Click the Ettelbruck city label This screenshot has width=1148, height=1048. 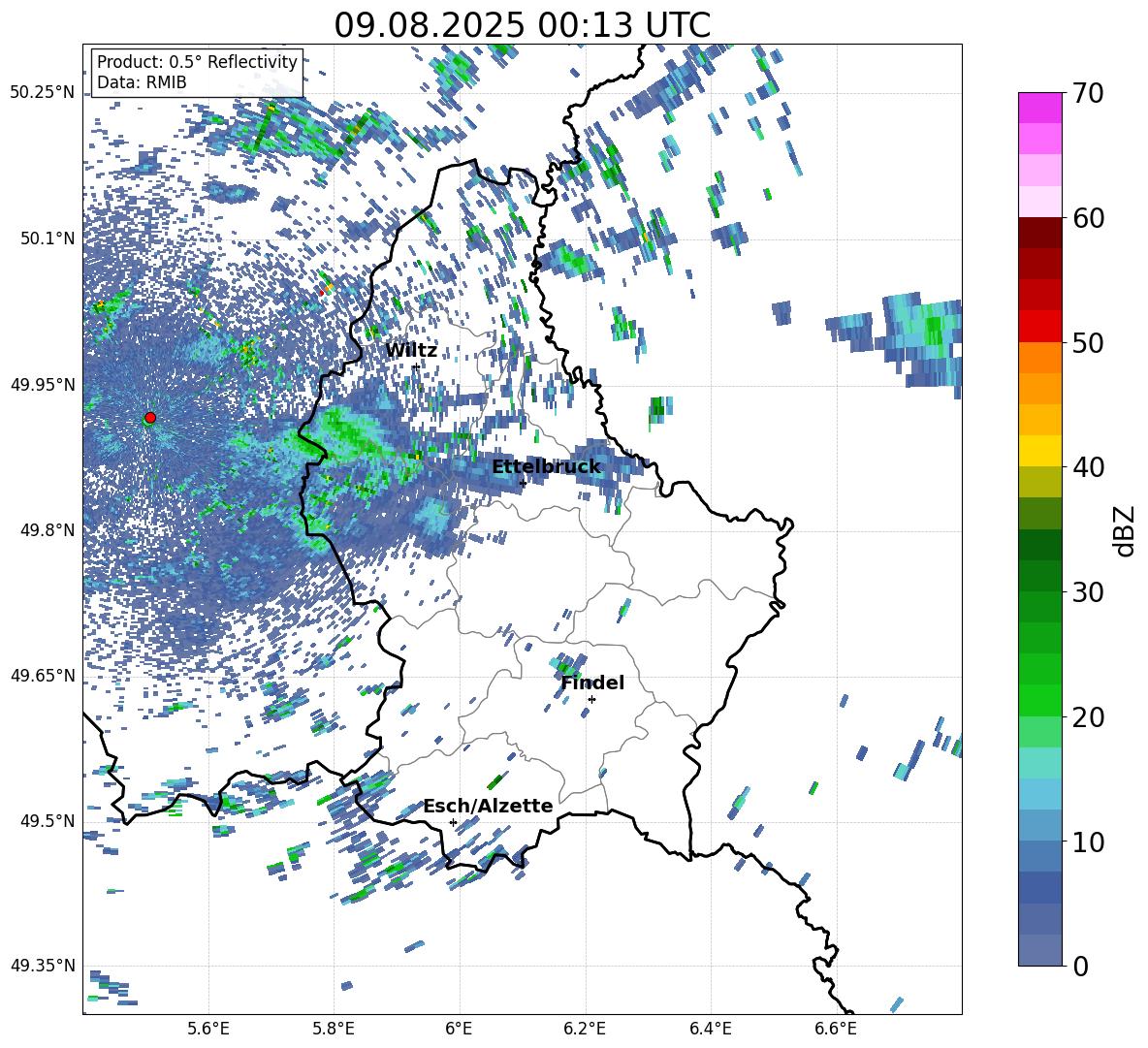pyautogui.click(x=546, y=467)
